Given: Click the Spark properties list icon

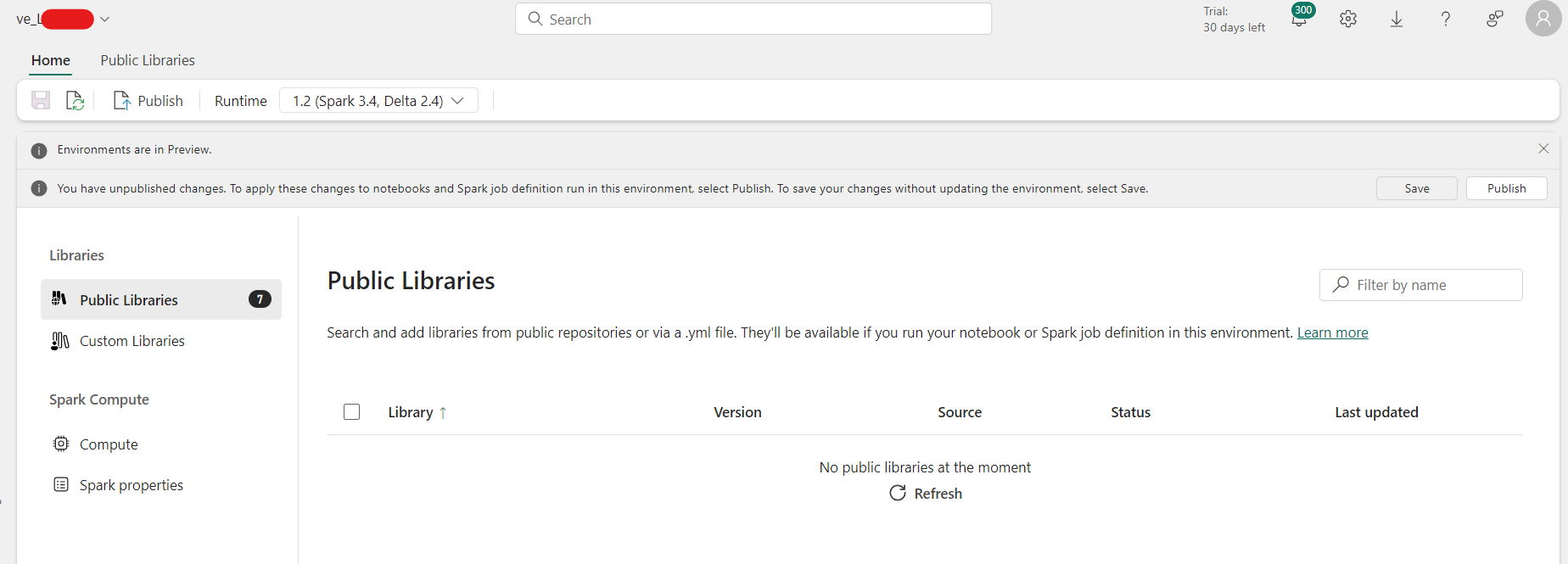Looking at the screenshot, I should 61,484.
